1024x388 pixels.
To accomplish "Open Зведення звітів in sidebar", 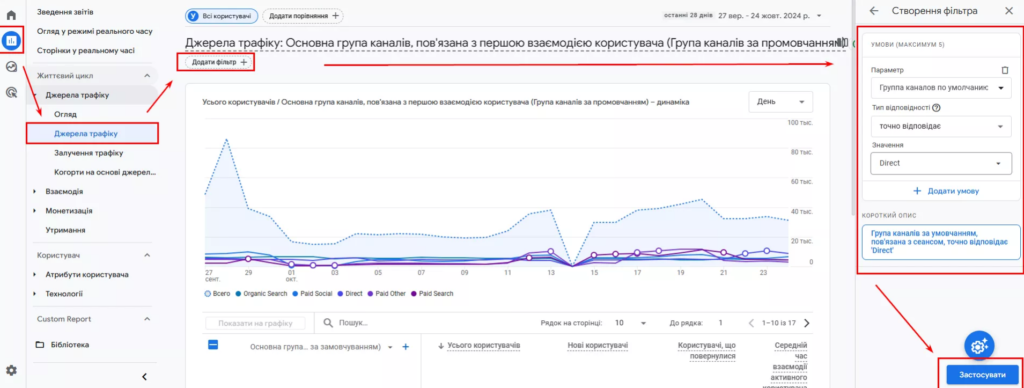I will click(x=65, y=12).
